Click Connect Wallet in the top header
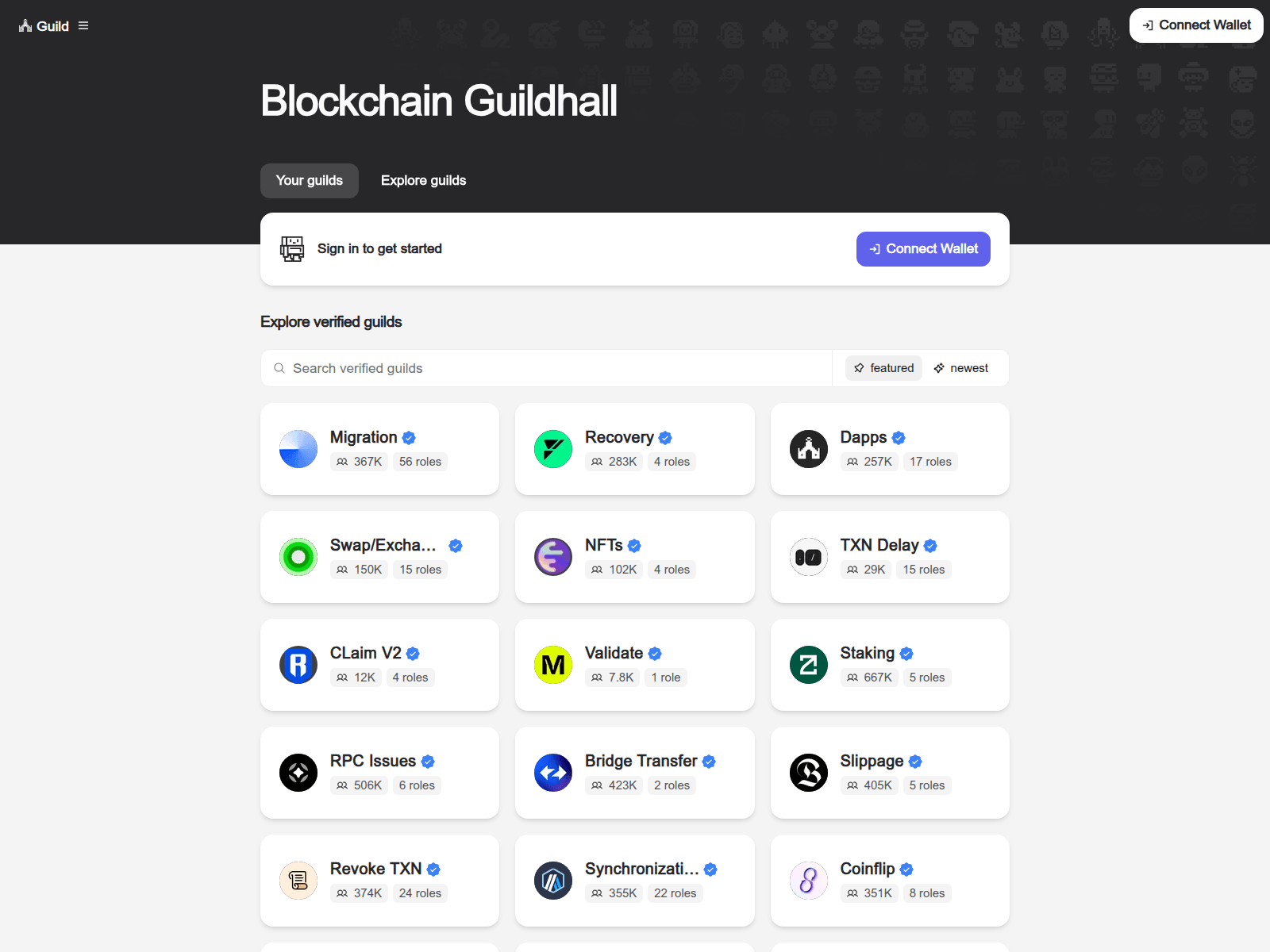 point(1196,25)
